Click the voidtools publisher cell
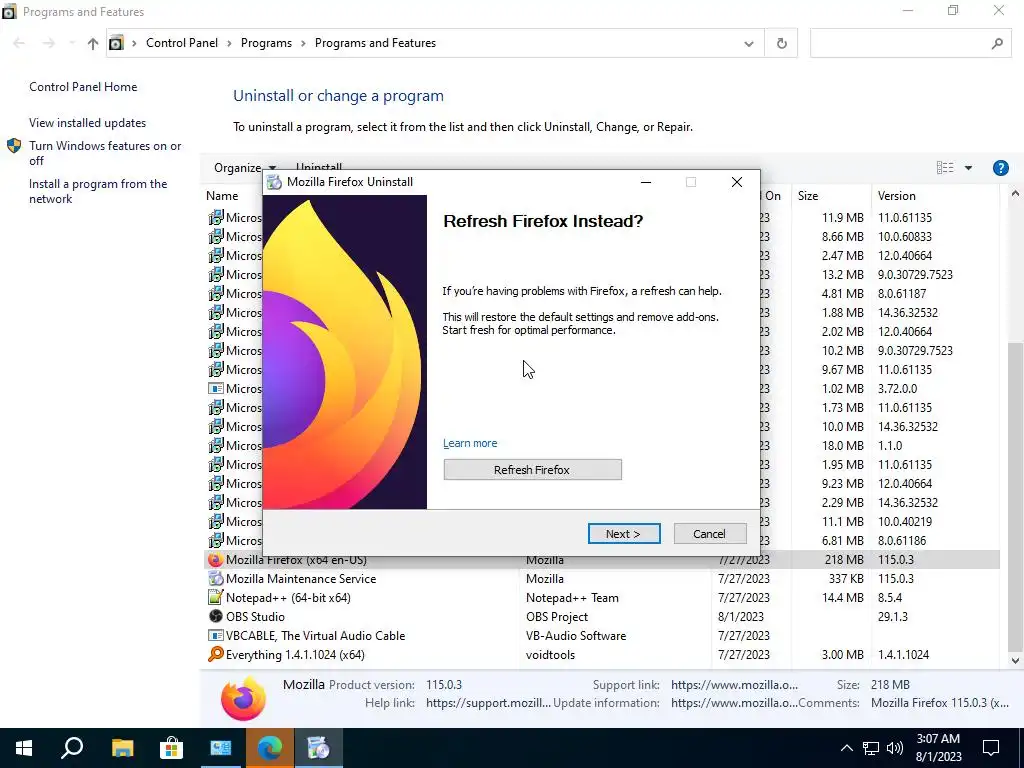The height and width of the screenshot is (768, 1024). click(551, 654)
